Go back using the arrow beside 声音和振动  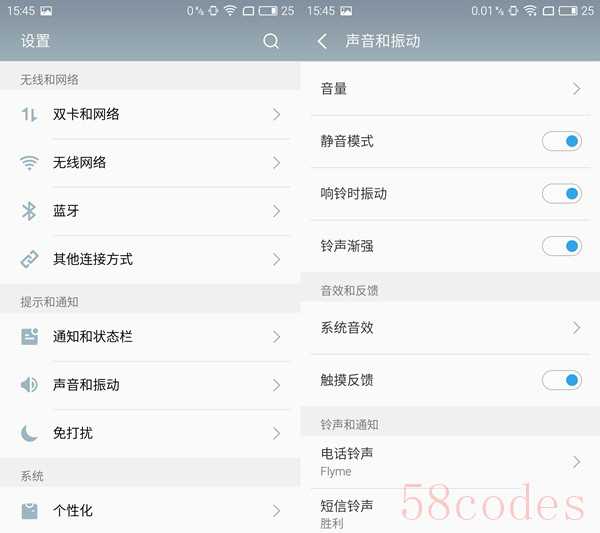(x=322, y=41)
